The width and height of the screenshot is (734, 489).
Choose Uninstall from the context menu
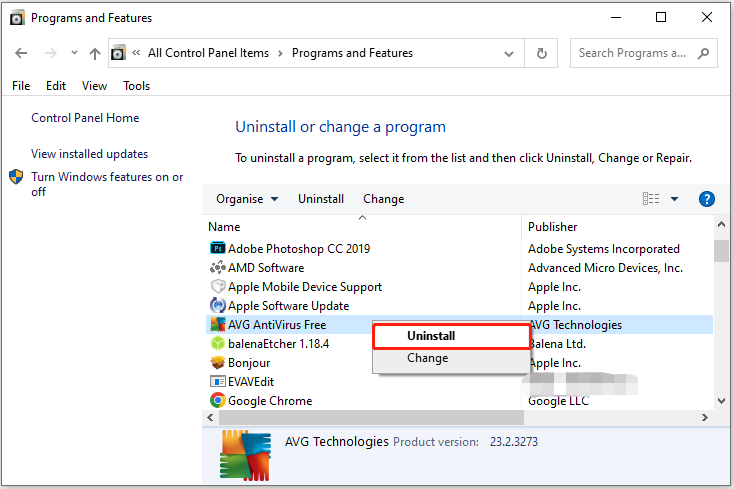(x=452, y=336)
